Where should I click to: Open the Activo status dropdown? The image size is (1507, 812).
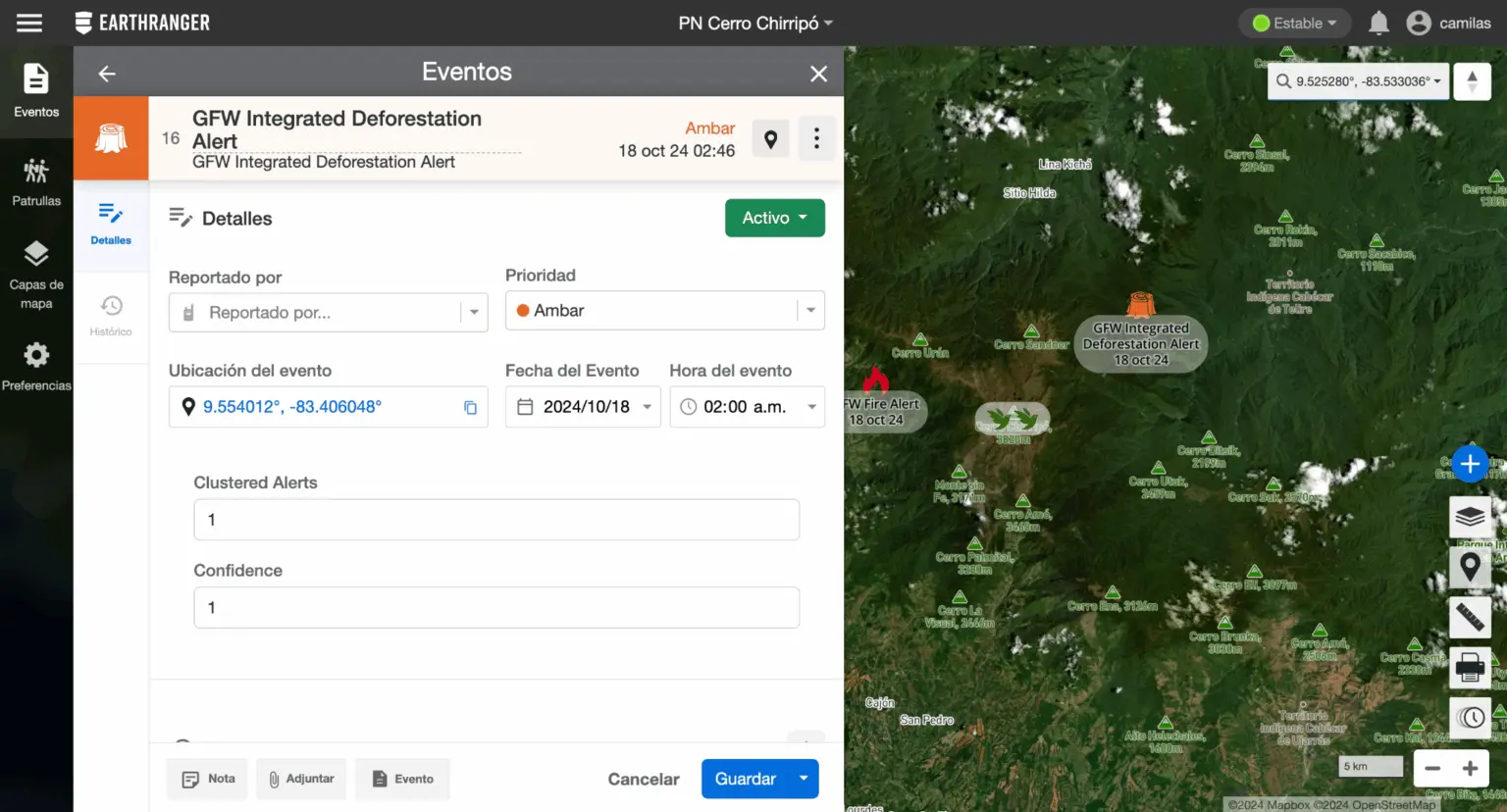coord(774,218)
